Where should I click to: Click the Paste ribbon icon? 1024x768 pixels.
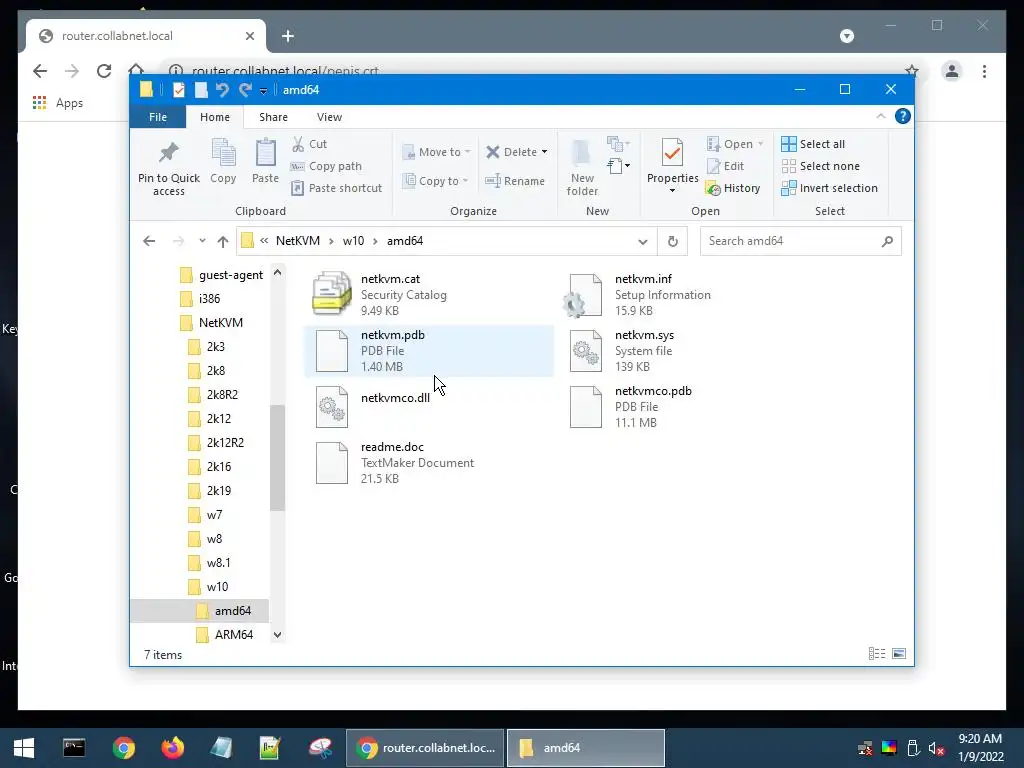tap(265, 153)
